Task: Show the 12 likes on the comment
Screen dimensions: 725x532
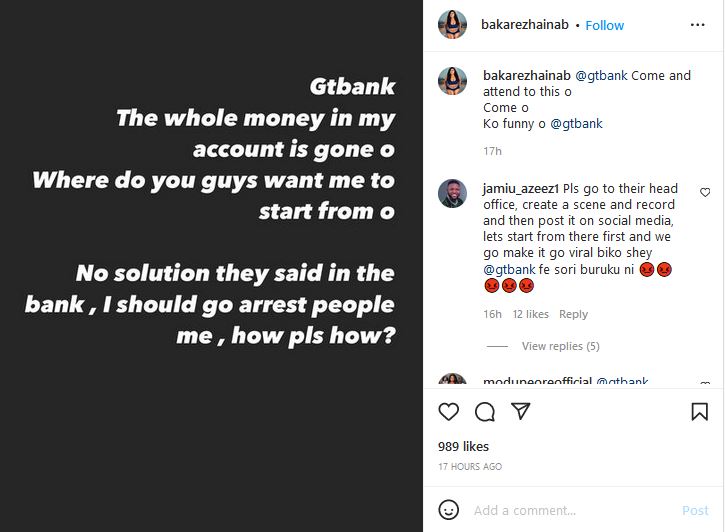Action: [530, 314]
